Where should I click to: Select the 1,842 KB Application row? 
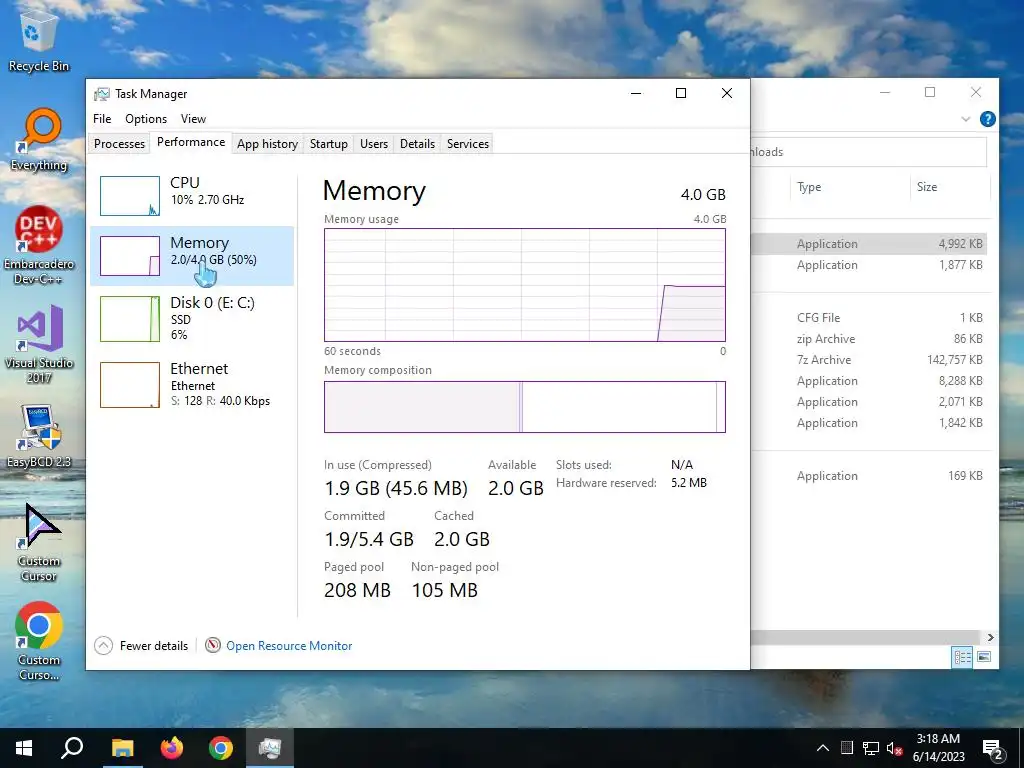click(x=869, y=422)
